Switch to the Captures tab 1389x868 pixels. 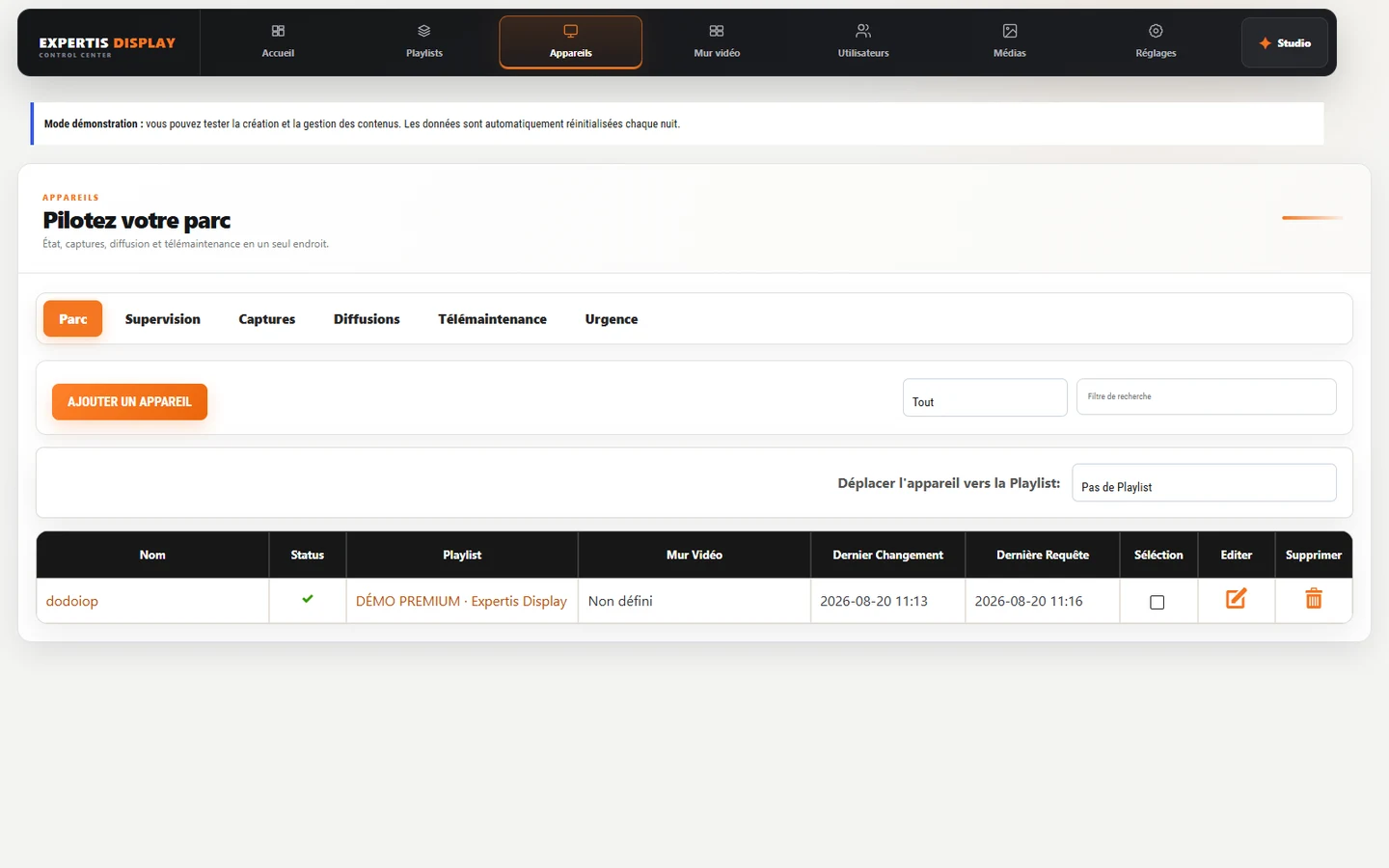click(x=267, y=319)
